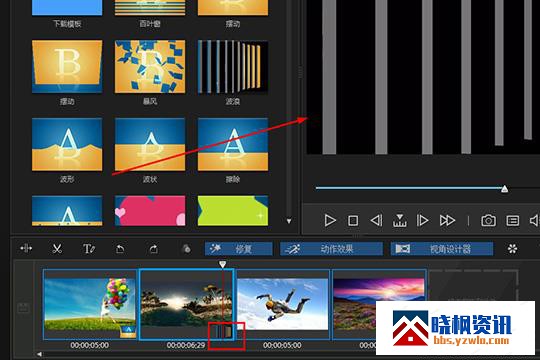Select the 暴风 storm transition thumbnail

click(x=150, y=67)
